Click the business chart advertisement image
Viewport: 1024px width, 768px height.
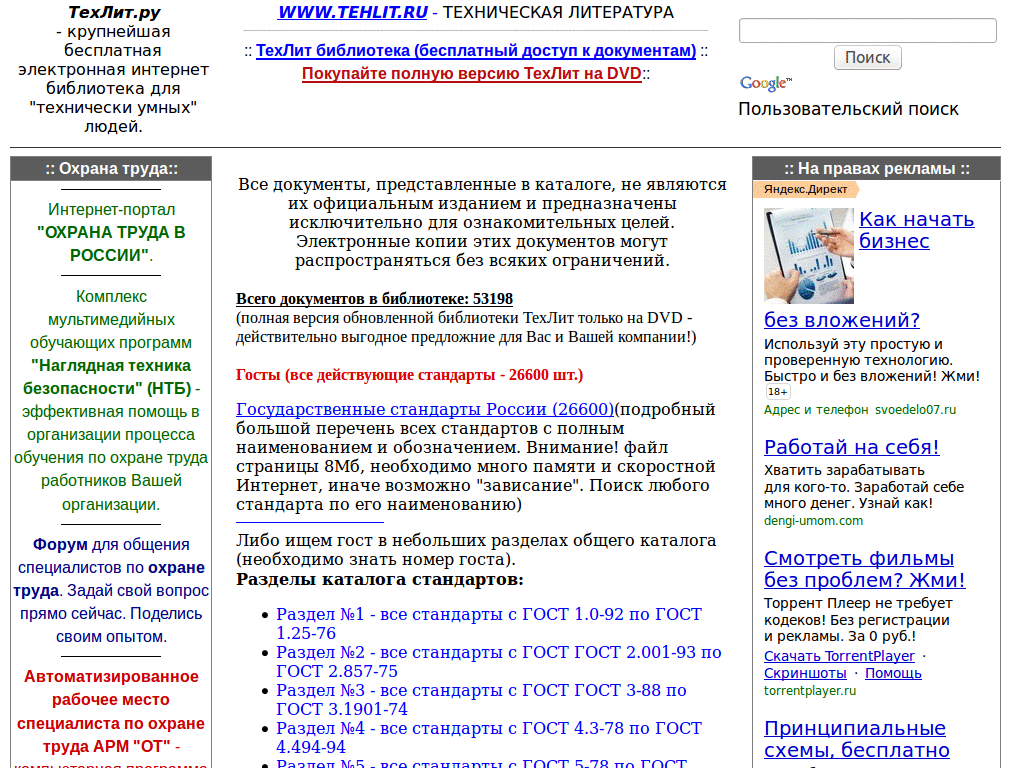809,255
